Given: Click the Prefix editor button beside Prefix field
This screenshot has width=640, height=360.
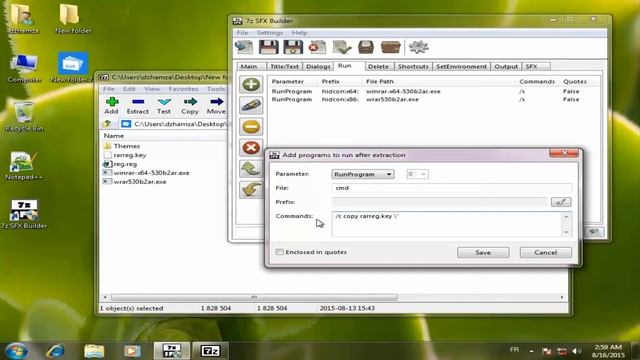Looking at the screenshot, I should click(561, 202).
